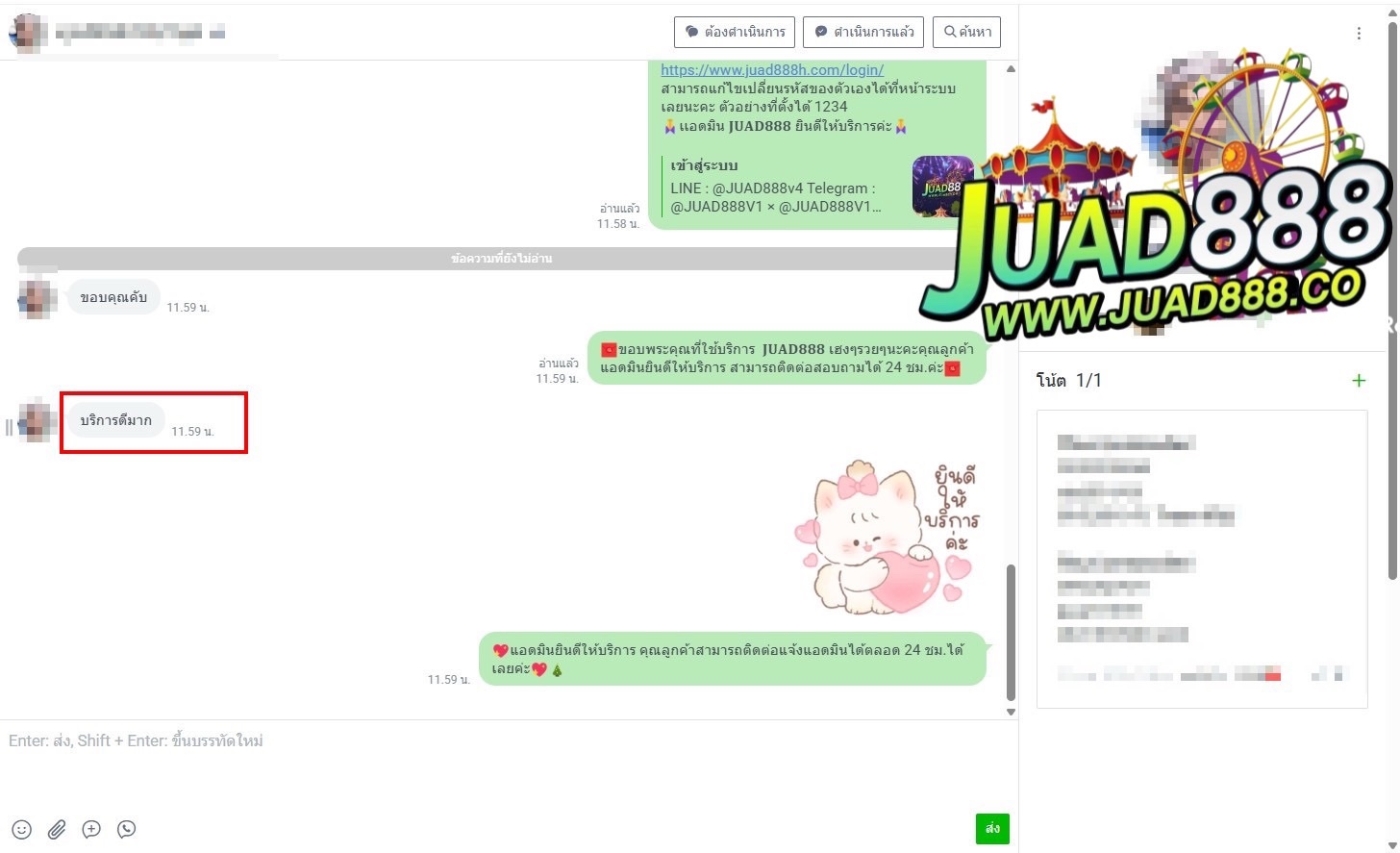Screen dimensions: 1400x853
Task: Open the emoji picker in message composer
Action: [21, 829]
